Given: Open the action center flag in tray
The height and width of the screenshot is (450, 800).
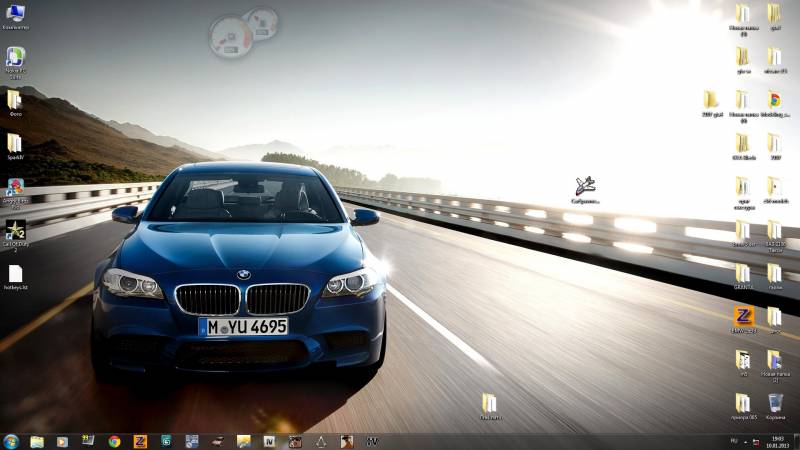Looking at the screenshot, I should click(x=756, y=442).
